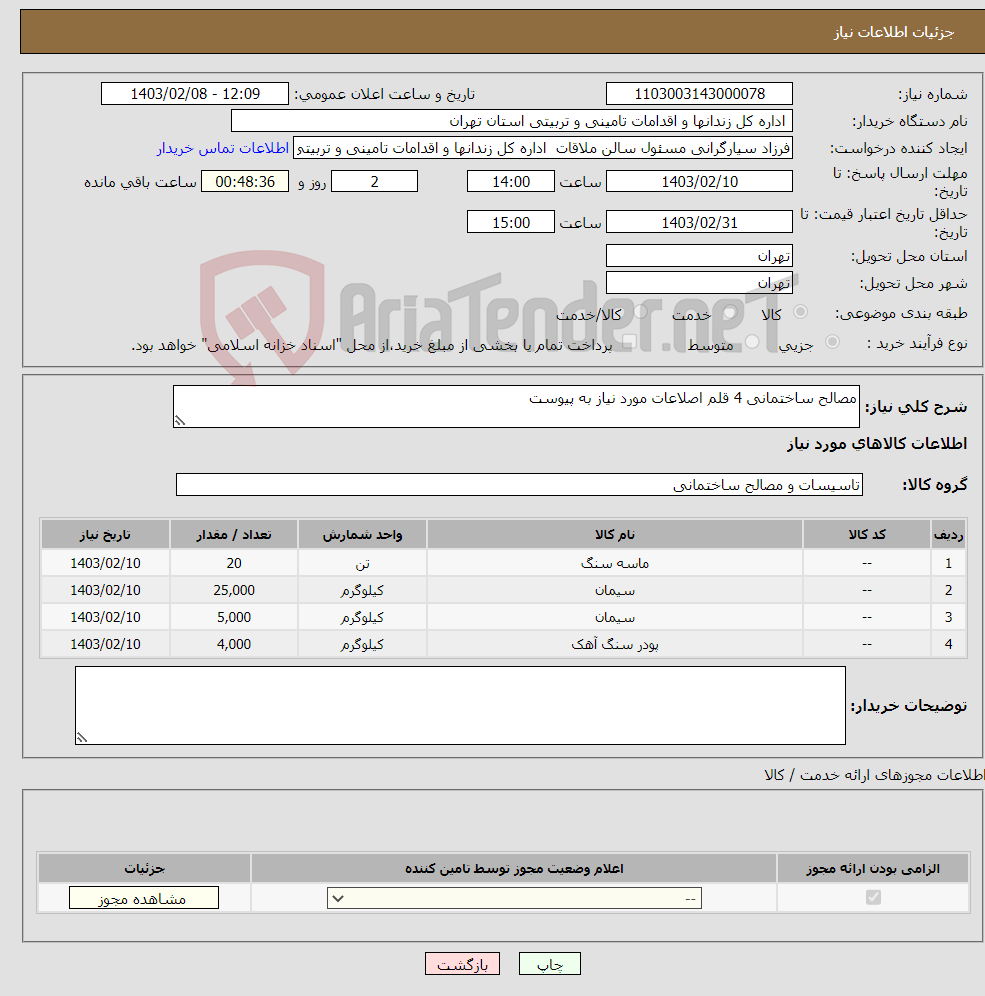Click the need number field 1103003143000078
The width and height of the screenshot is (985, 996).
click(x=699, y=94)
